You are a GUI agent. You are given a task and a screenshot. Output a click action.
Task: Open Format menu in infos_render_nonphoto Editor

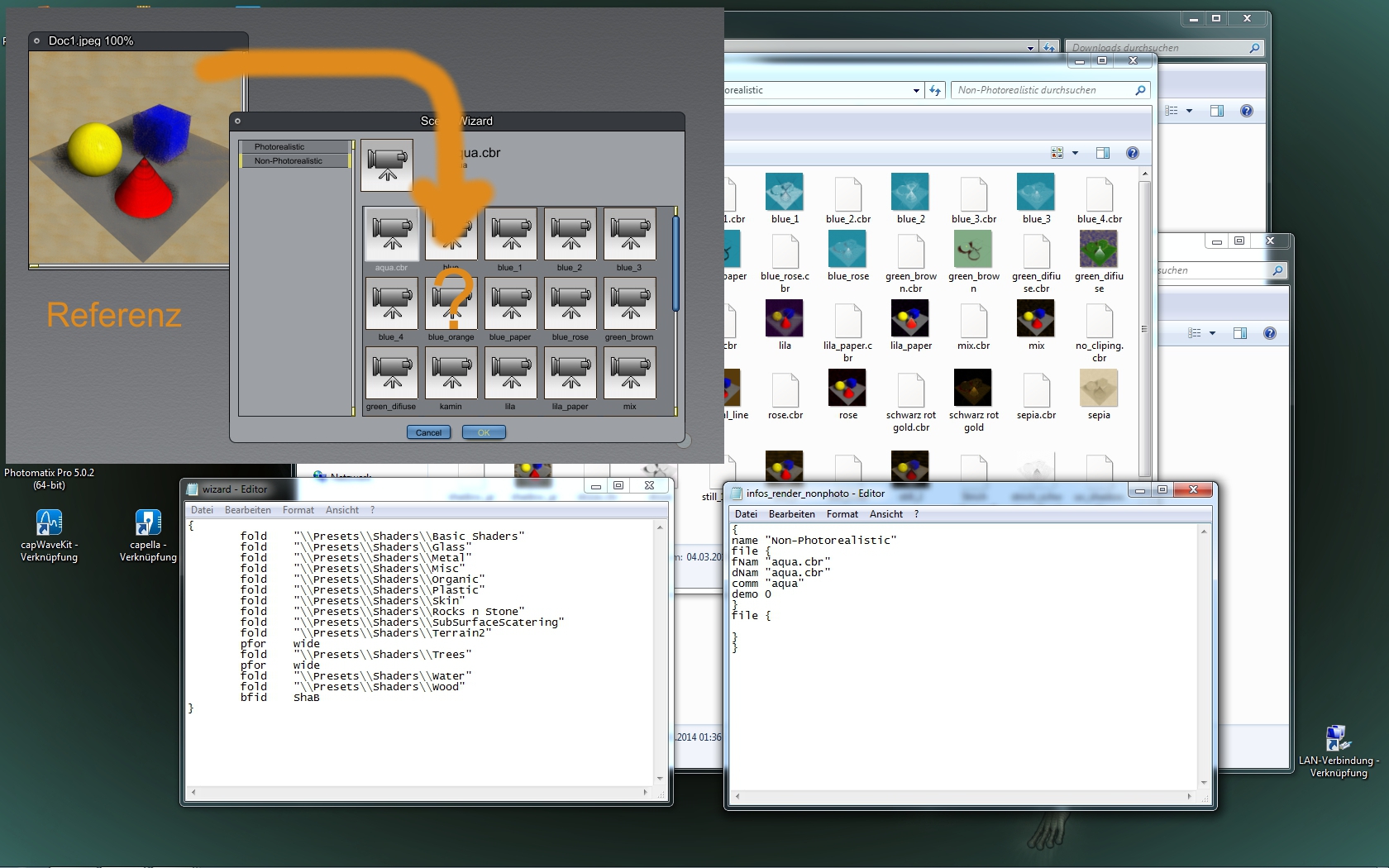click(842, 514)
